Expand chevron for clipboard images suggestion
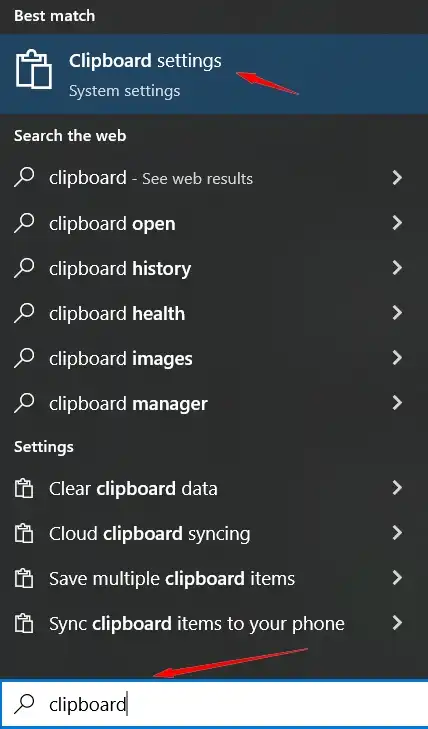This screenshot has height=729, width=428. 397,358
